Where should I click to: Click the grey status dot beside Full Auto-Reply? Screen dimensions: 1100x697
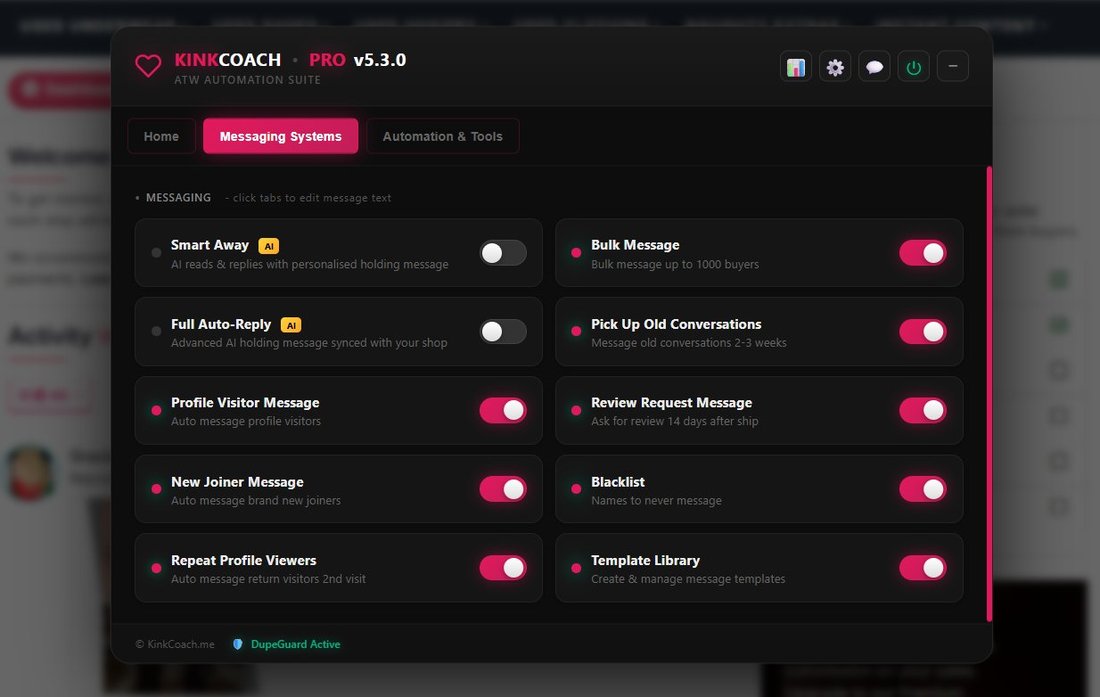(156, 331)
